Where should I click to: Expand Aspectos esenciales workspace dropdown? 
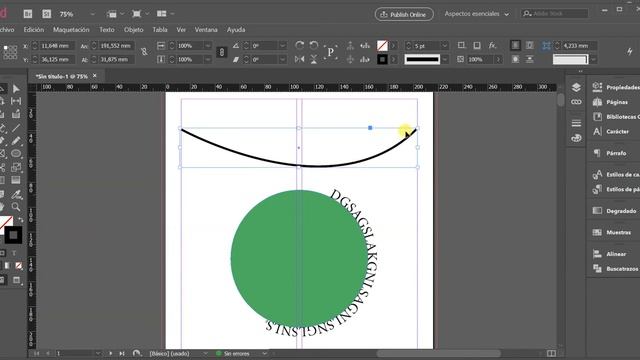pos(507,14)
